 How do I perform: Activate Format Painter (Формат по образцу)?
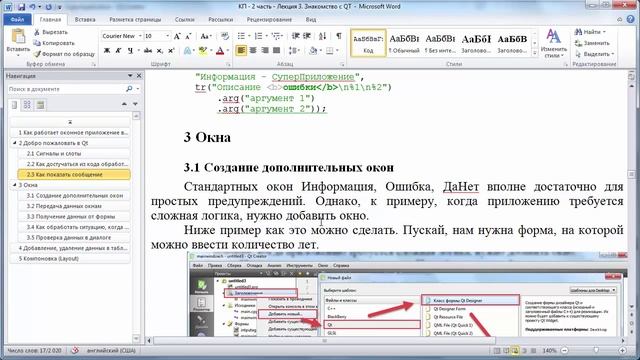tap(64, 54)
